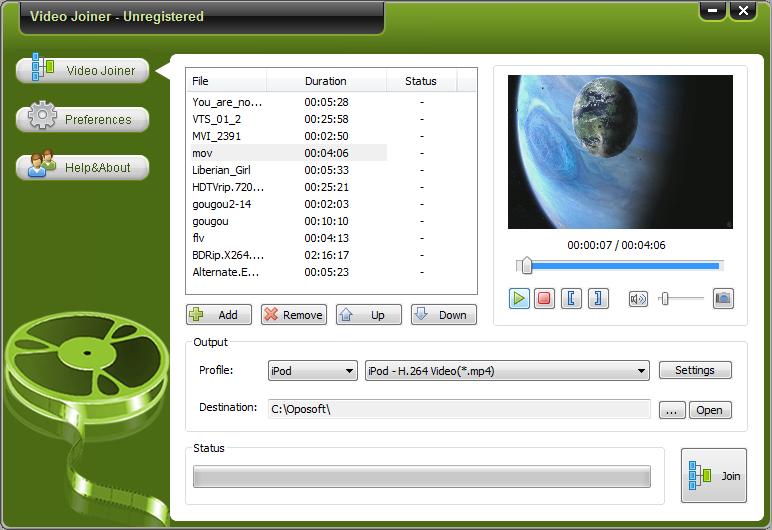The width and height of the screenshot is (772, 530).
Task: Stop the preview playback
Action: coord(544,298)
